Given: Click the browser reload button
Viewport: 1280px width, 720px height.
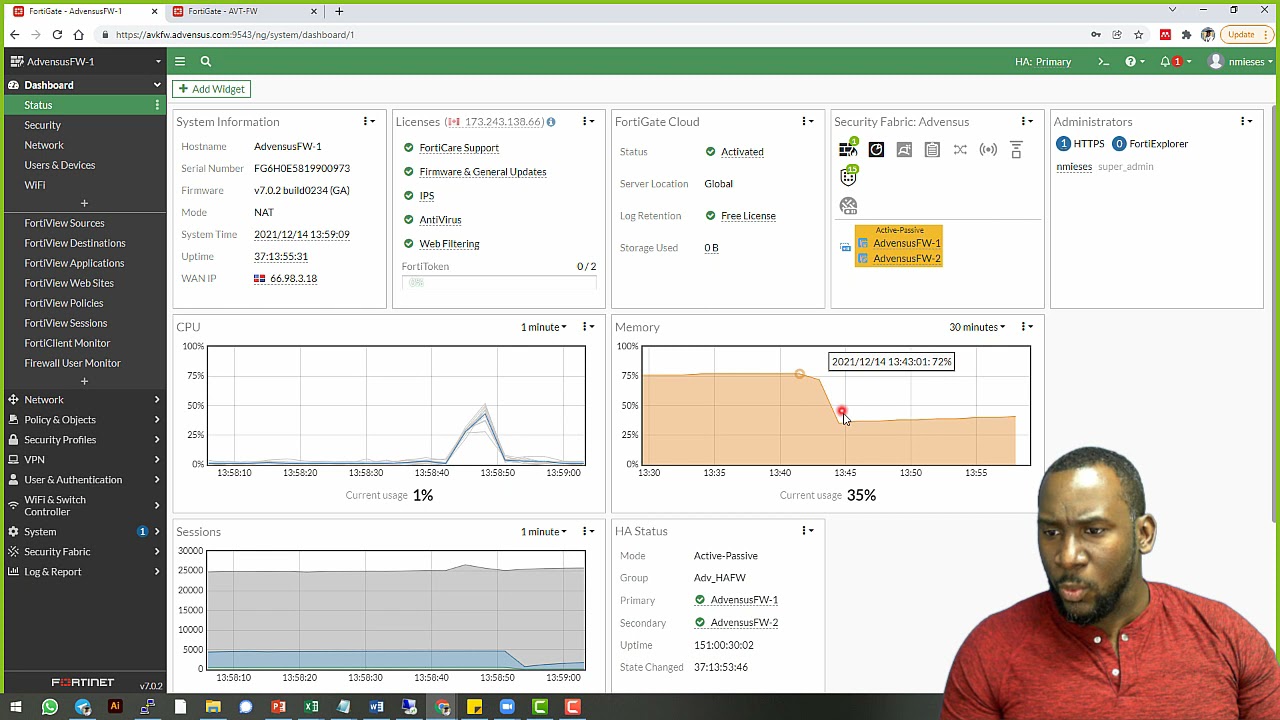Looking at the screenshot, I should point(57,34).
